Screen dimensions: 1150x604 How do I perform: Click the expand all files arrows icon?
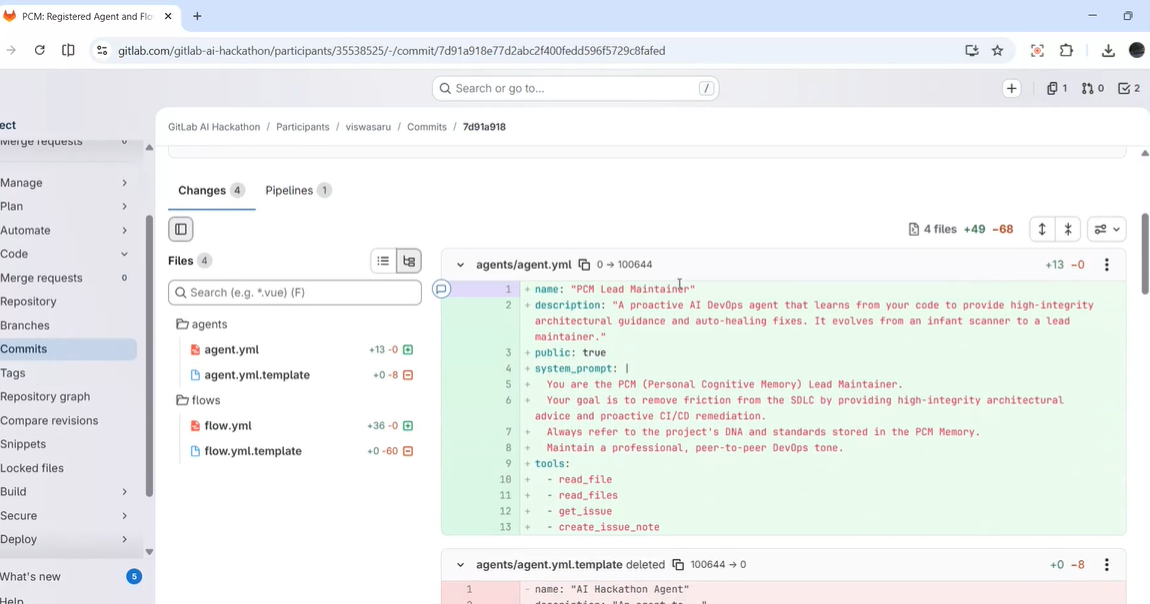click(x=1041, y=229)
